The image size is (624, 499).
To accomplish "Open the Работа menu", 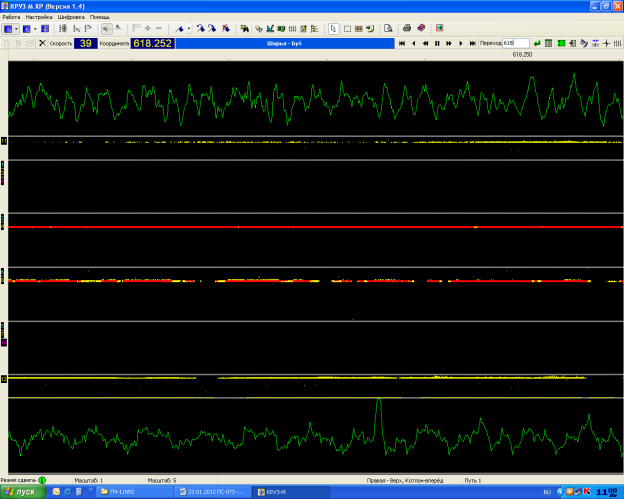I will [x=11, y=18].
